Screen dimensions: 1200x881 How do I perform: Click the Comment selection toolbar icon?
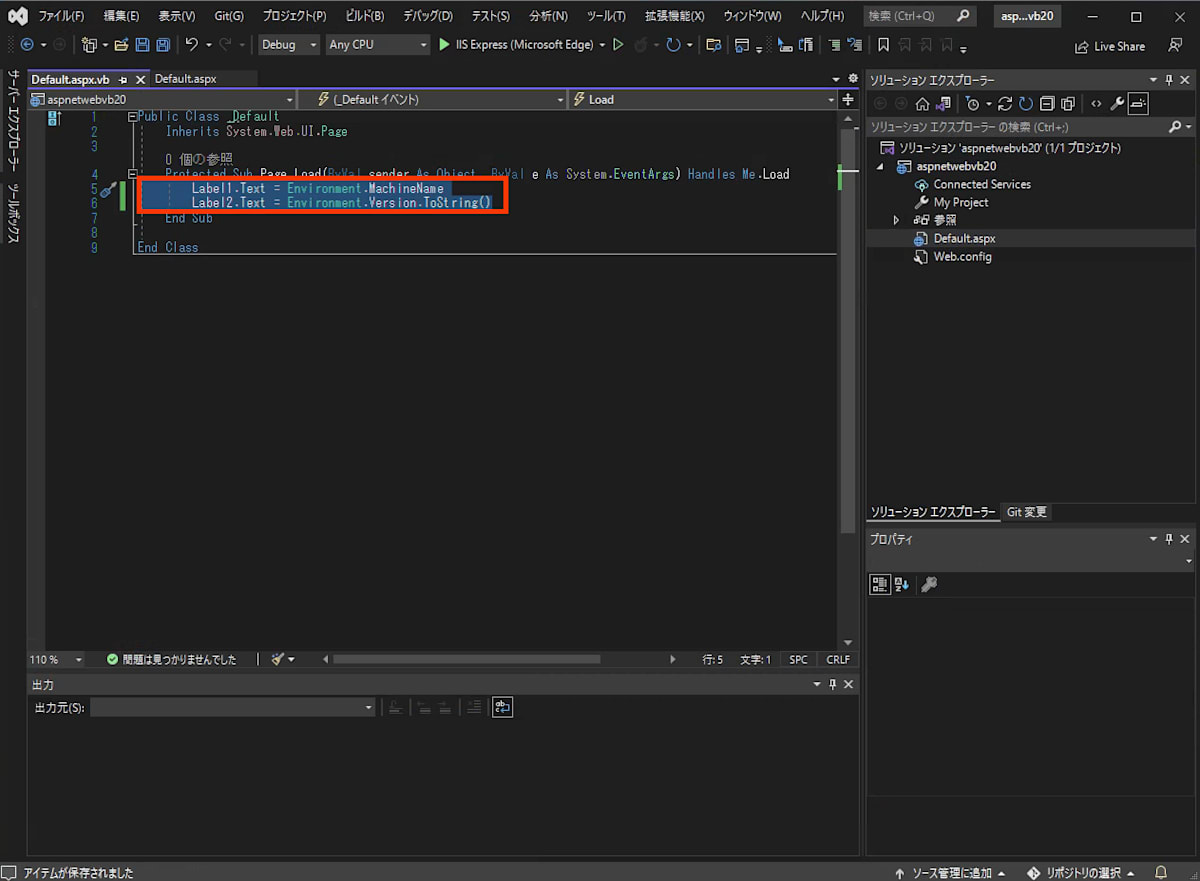coord(834,45)
